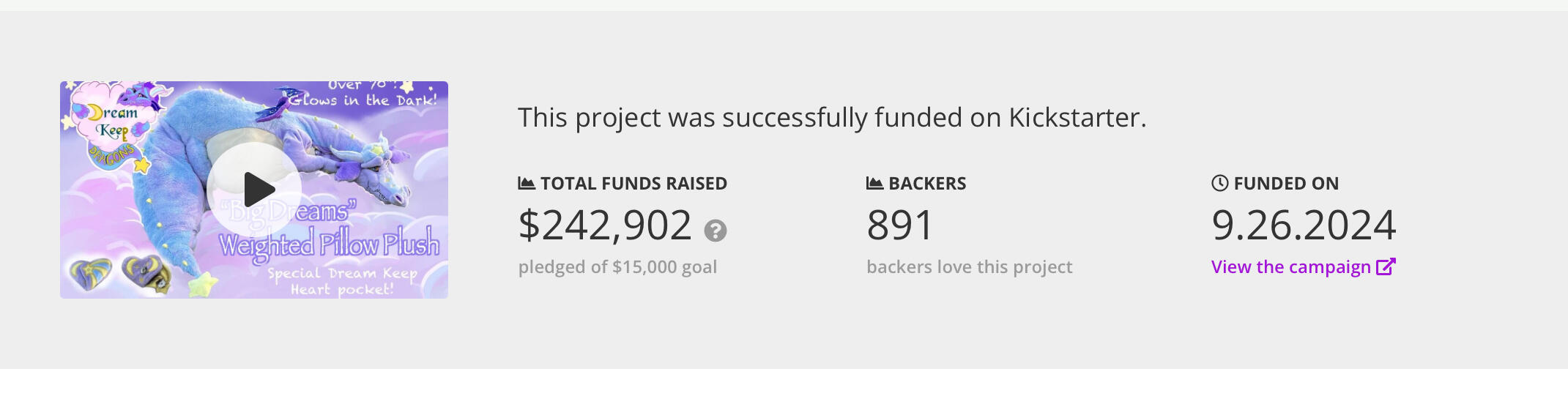Select the $242,902 funds amount
The width and height of the screenshot is (1568, 407).
[x=605, y=225]
